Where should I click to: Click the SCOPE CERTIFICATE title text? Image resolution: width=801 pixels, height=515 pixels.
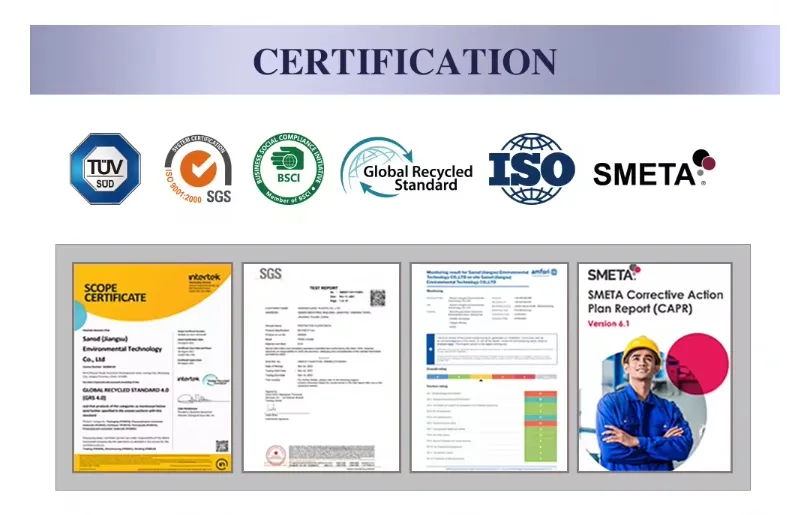coord(115,293)
